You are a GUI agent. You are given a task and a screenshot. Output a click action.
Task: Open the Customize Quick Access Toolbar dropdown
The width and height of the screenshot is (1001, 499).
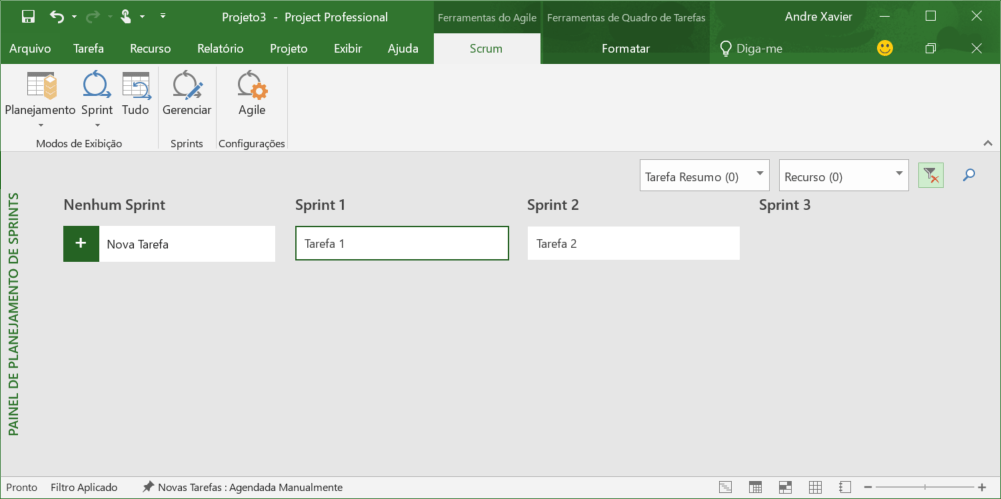pos(163,16)
